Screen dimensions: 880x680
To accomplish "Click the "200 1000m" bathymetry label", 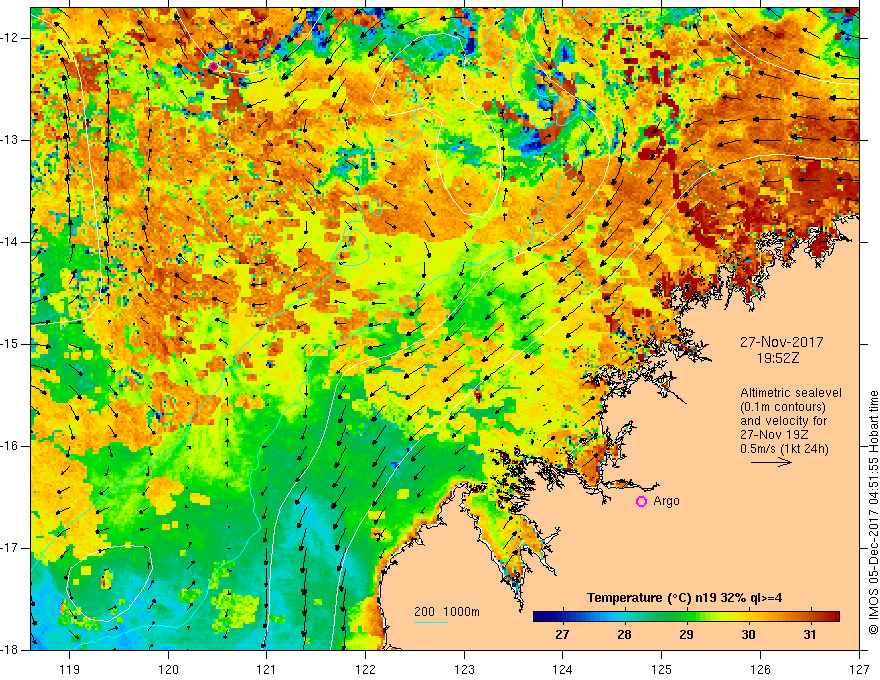I will click(447, 612).
